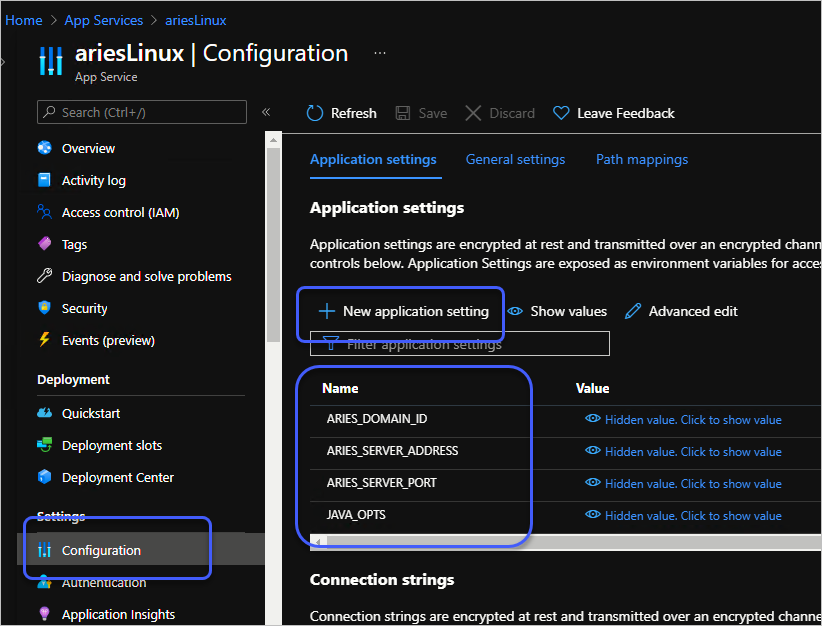
Task: Click scroll up arrow of sidebar scrollbar
Action: [x=273, y=140]
